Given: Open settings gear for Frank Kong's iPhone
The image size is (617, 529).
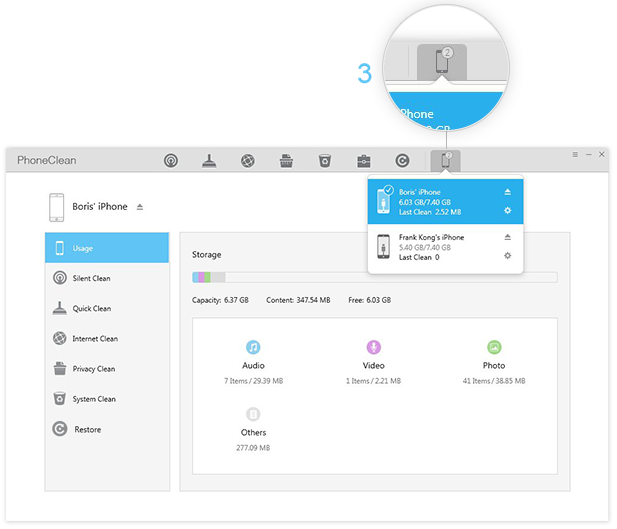Looking at the screenshot, I should click(x=508, y=256).
